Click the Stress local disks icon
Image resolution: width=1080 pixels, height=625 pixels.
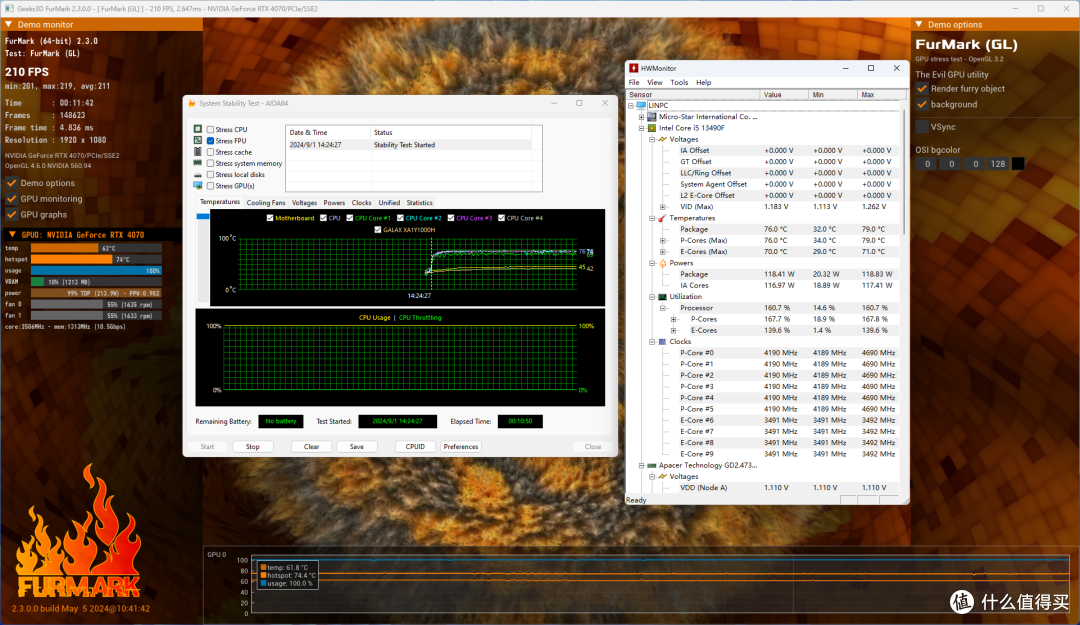point(198,174)
